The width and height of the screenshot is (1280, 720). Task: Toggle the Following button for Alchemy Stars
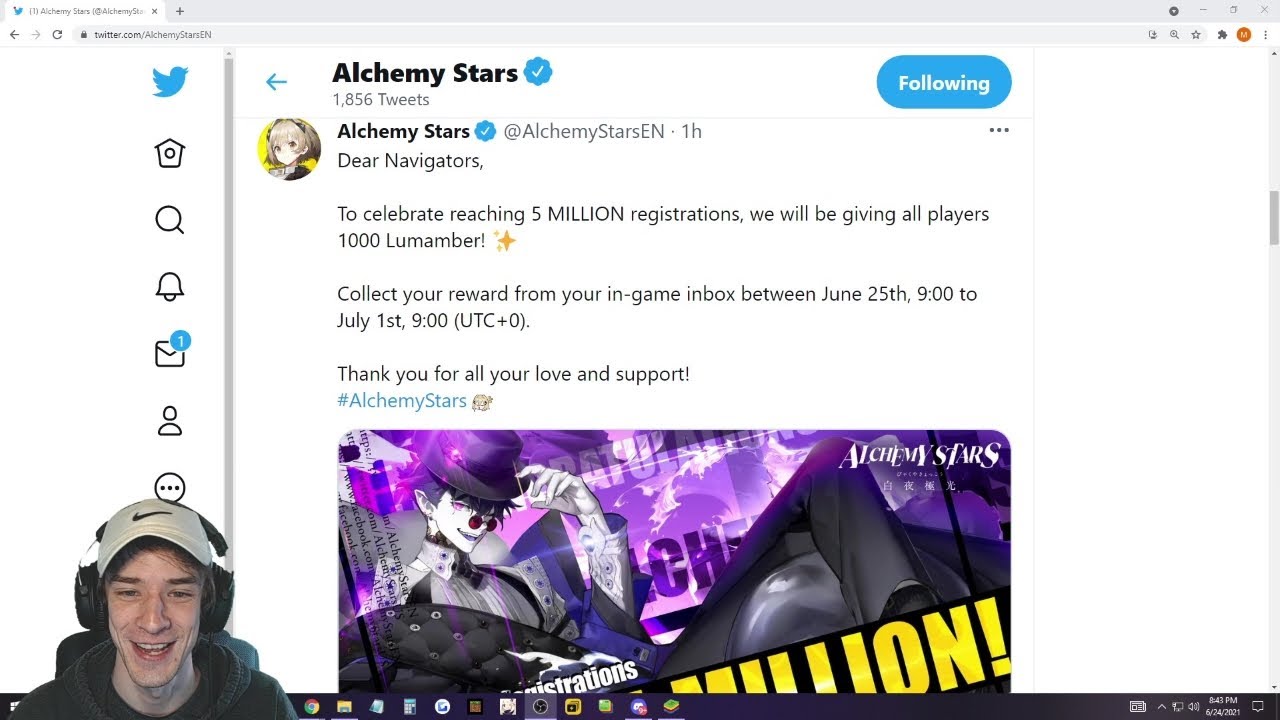tap(944, 83)
